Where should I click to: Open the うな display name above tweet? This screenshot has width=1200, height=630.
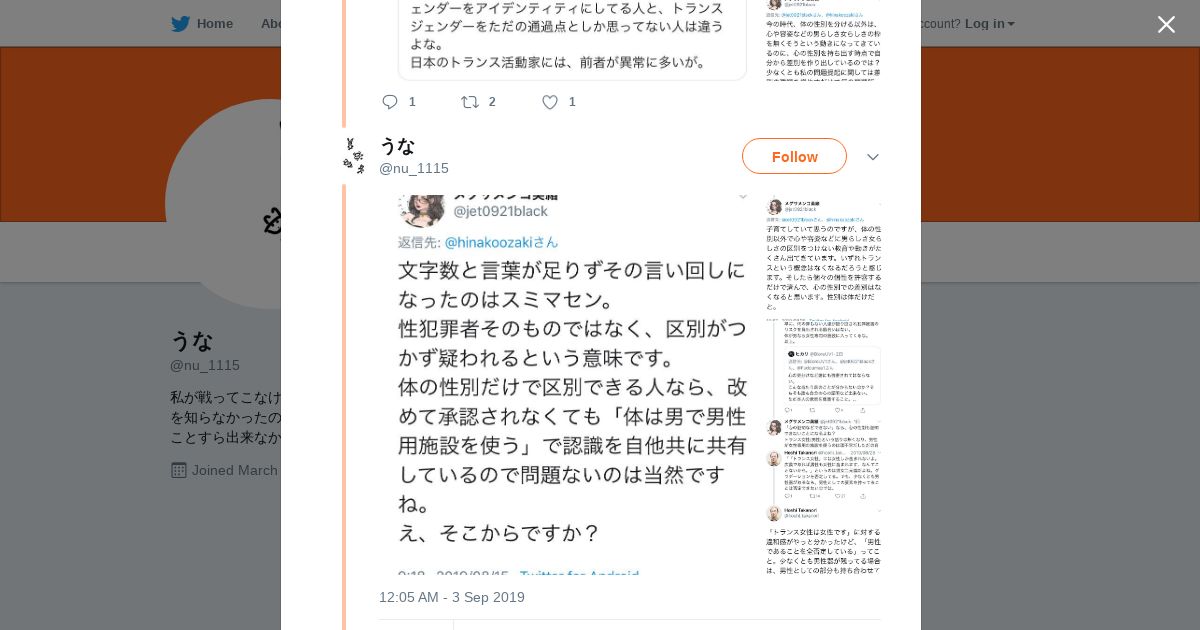pyautogui.click(x=397, y=146)
